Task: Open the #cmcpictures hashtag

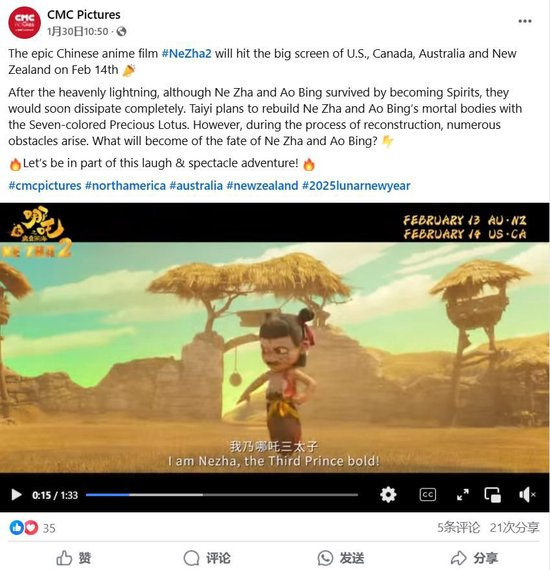Action: [x=45, y=186]
